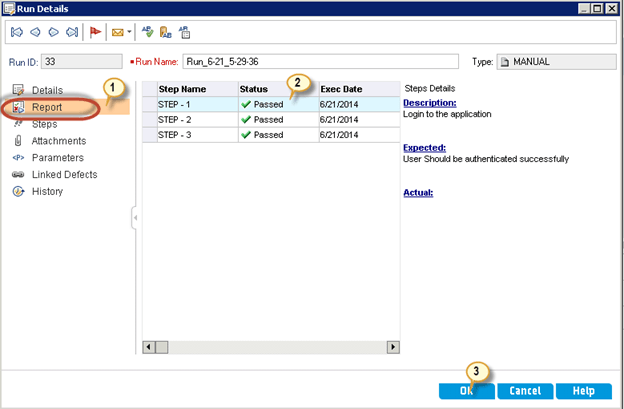Open the Attachments section
The image size is (624, 409).
pyautogui.click(x=59, y=141)
